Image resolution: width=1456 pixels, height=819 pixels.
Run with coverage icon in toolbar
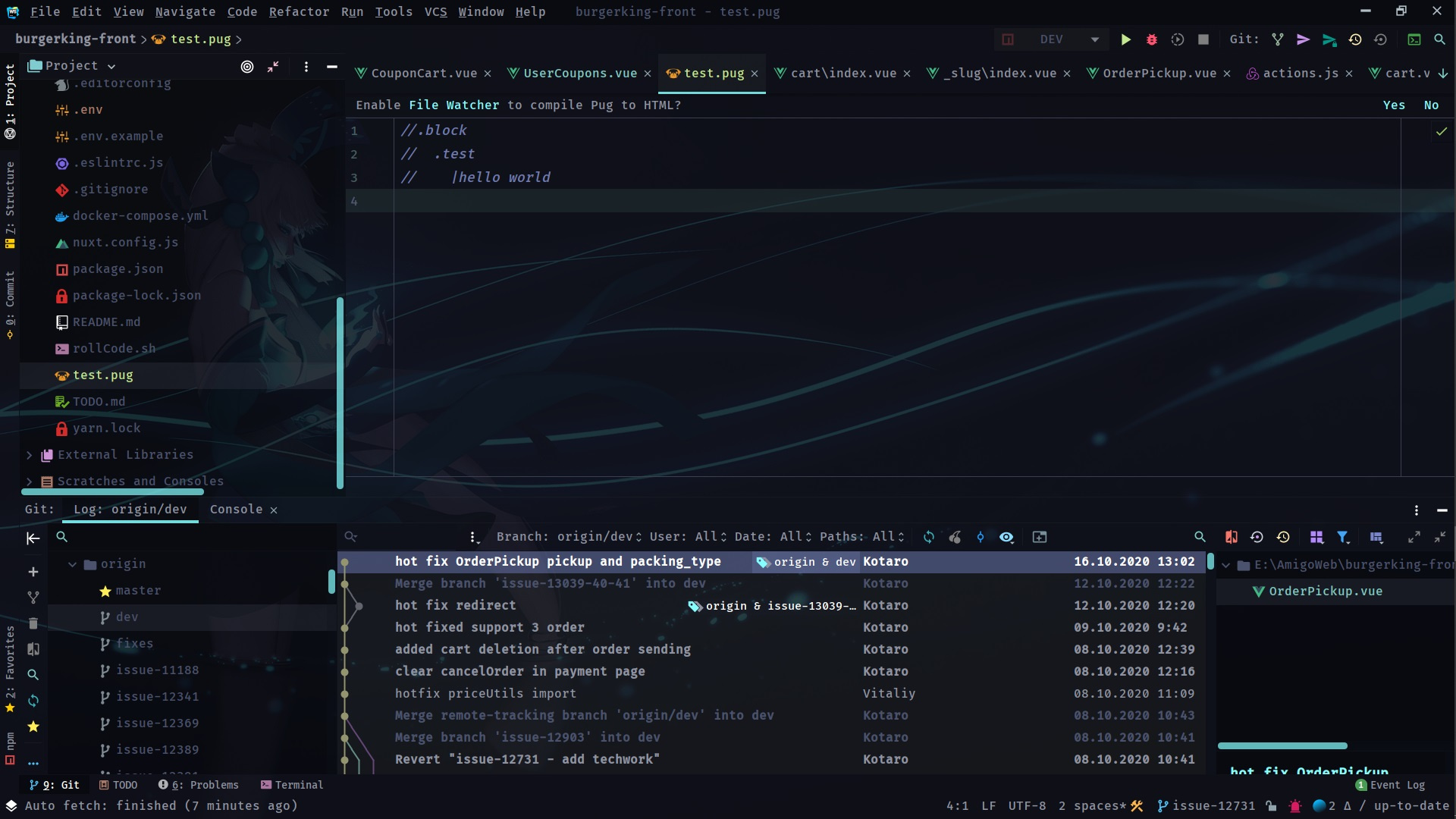tap(1178, 39)
